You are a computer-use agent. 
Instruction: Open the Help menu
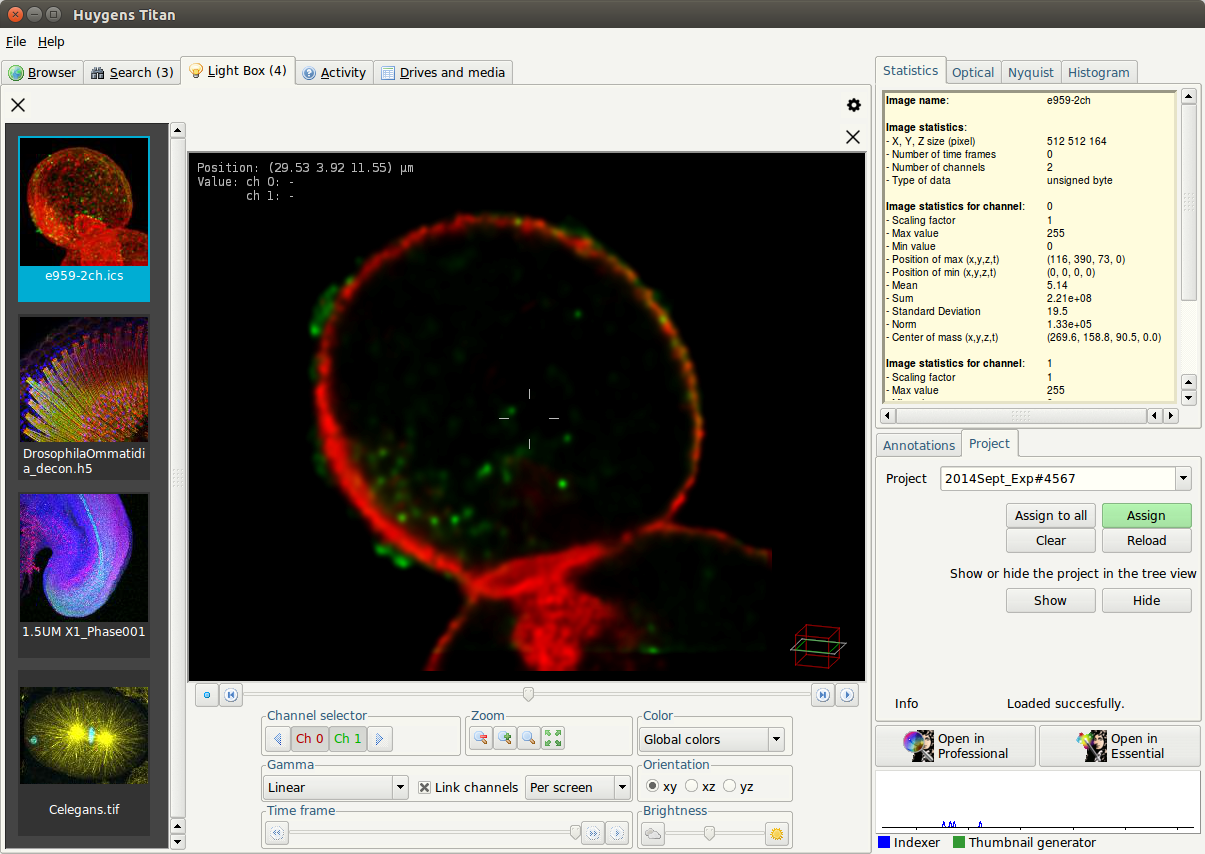pyautogui.click(x=51, y=42)
